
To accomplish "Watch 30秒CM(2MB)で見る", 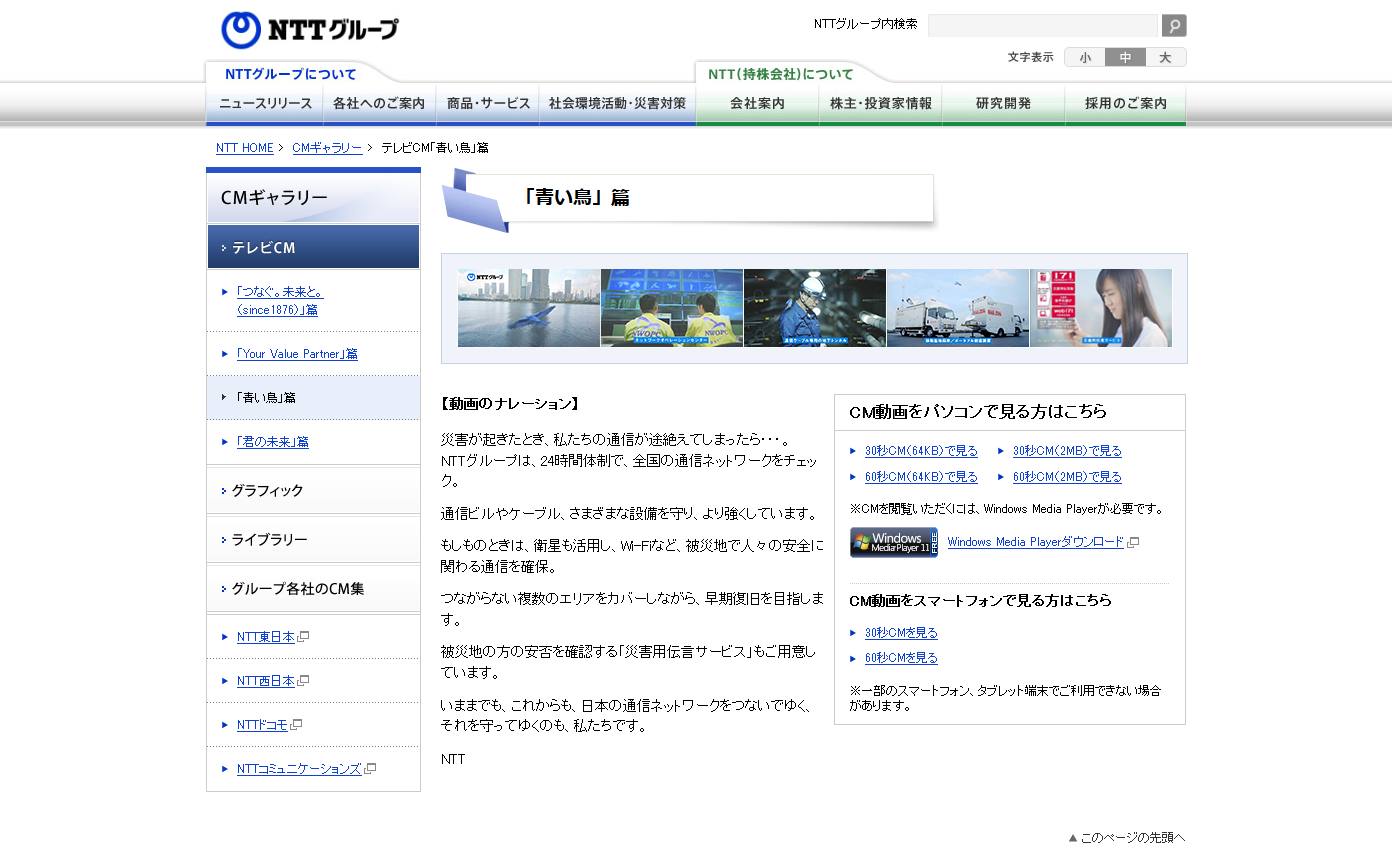I will [x=1067, y=451].
